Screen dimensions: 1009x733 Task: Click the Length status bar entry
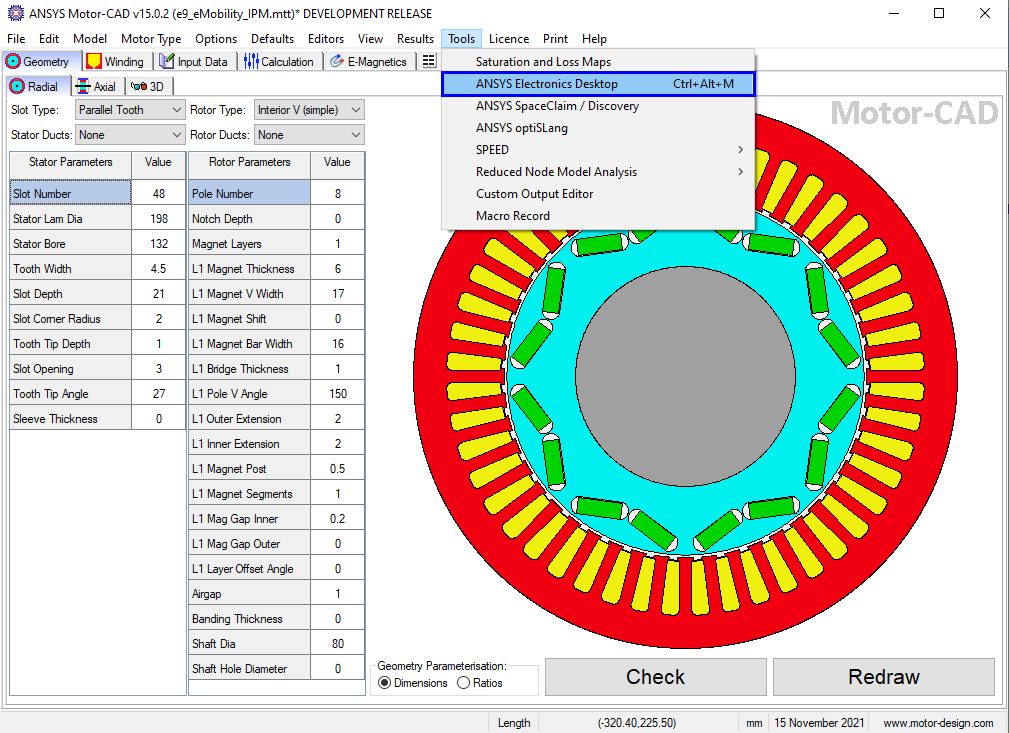pyautogui.click(x=514, y=723)
